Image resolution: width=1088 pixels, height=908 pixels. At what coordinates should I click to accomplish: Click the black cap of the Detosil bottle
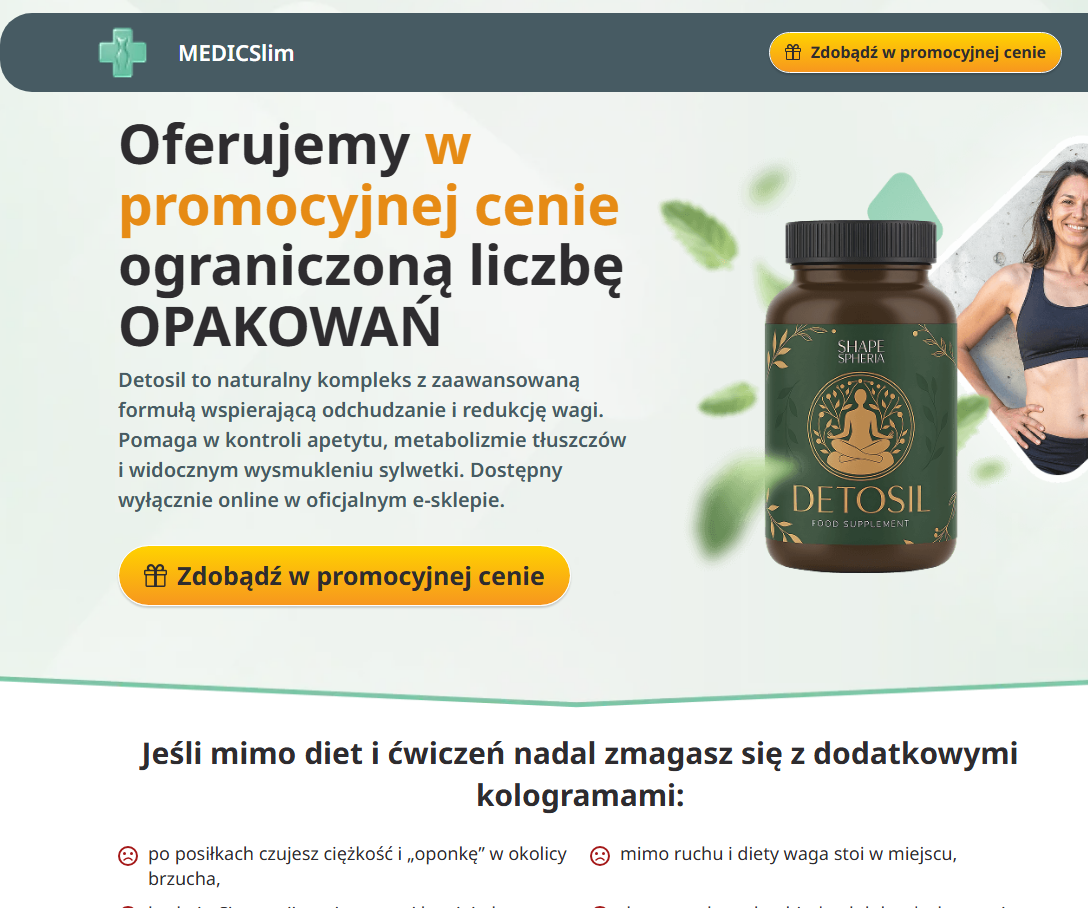[861, 241]
